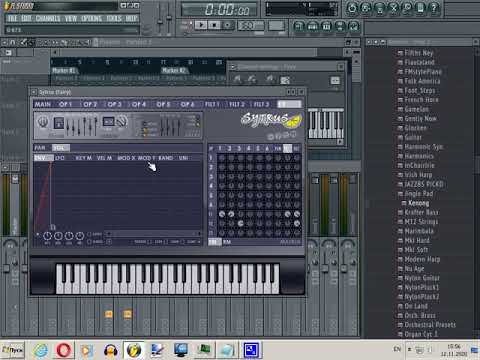Select the LFO articulator tab

click(60, 158)
